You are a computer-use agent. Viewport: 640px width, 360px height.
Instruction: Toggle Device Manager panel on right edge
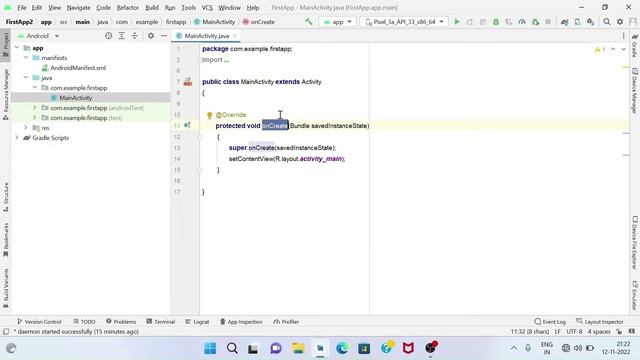635,91
